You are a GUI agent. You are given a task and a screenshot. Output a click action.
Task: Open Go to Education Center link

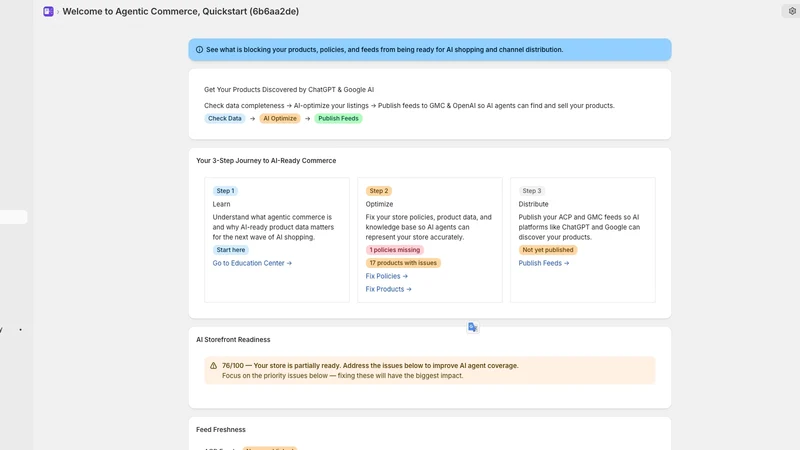[252, 263]
